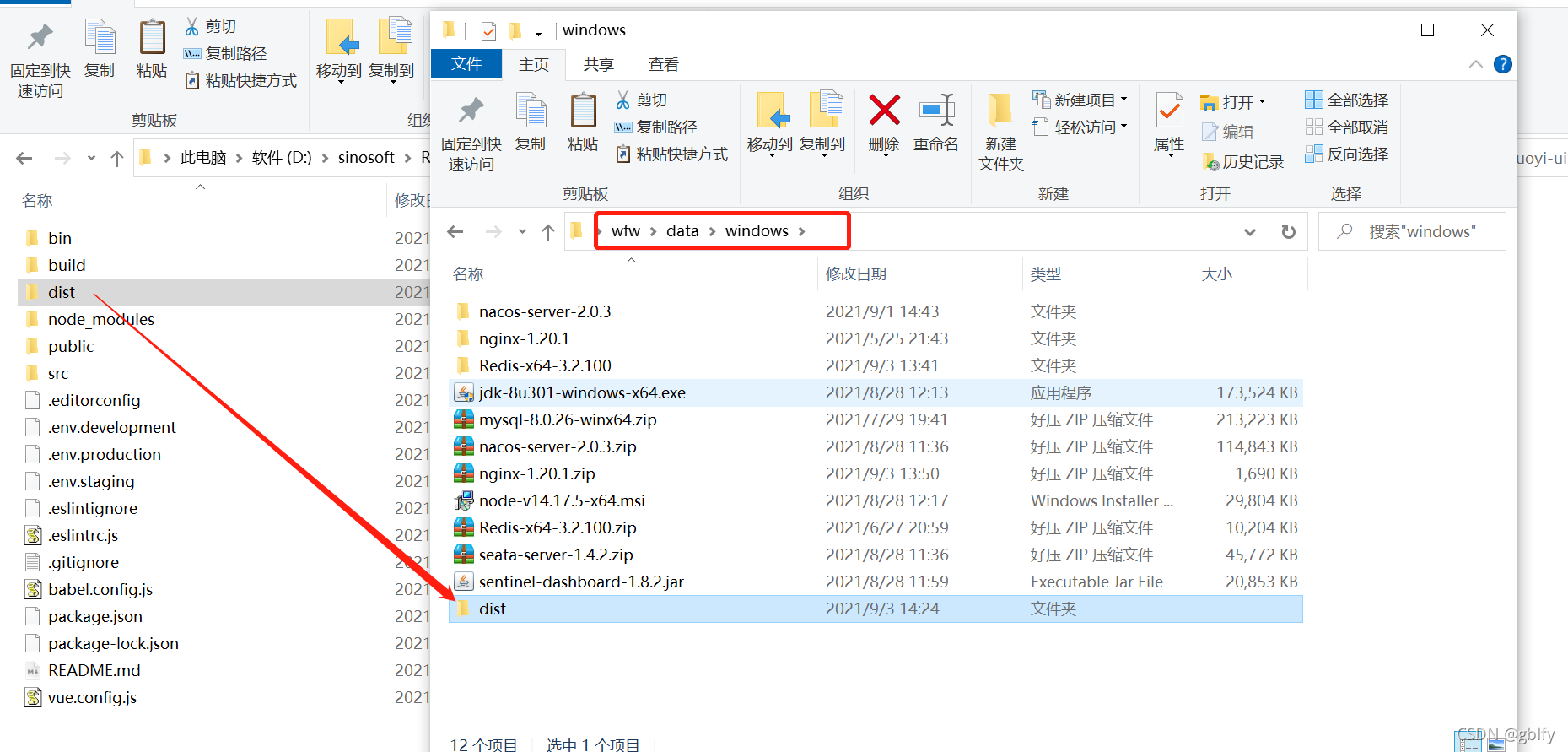Open recent locations dropdown in windows window
The width and height of the screenshot is (1568, 752).
(522, 231)
